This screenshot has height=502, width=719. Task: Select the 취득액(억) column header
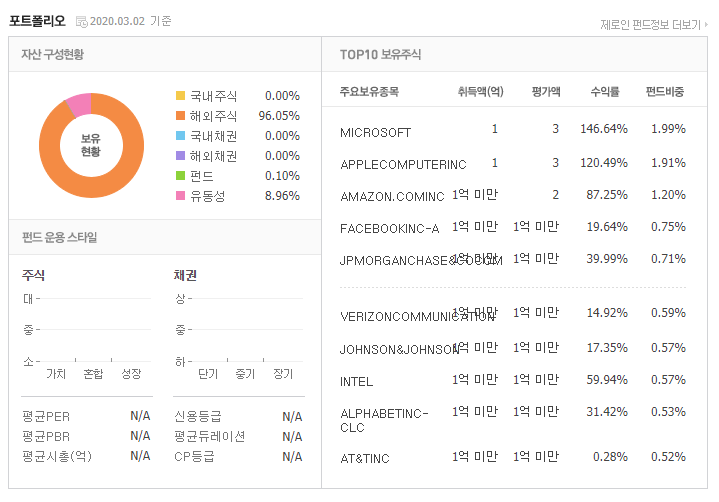click(x=480, y=92)
